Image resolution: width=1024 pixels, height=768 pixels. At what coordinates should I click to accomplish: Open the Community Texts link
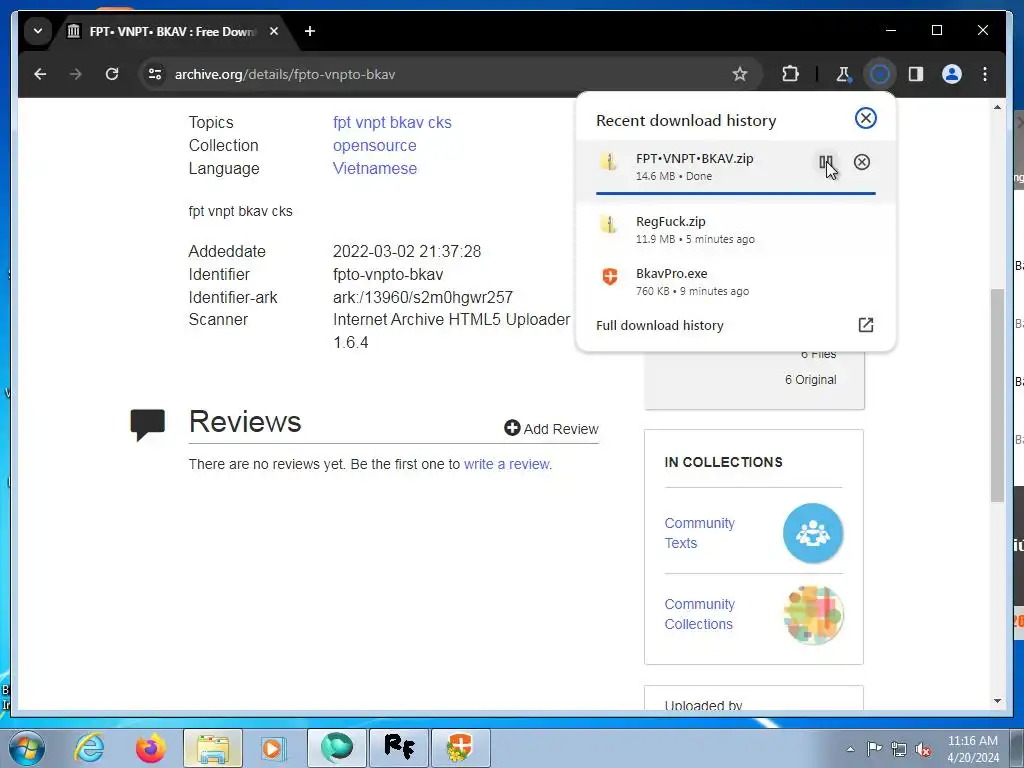pyautogui.click(x=699, y=533)
